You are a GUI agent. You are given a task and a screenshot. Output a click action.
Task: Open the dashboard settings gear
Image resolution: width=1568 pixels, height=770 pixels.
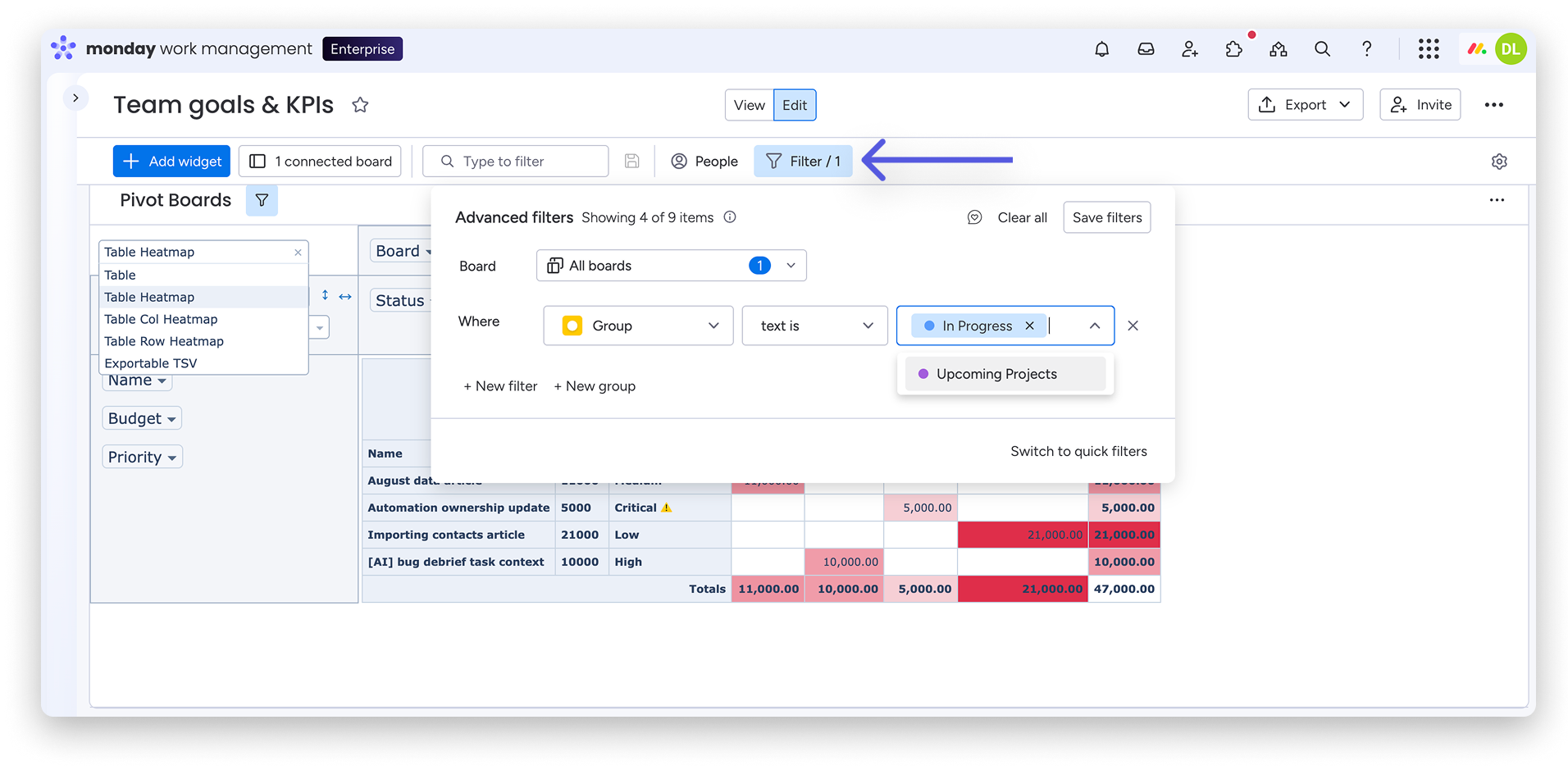pyautogui.click(x=1498, y=162)
